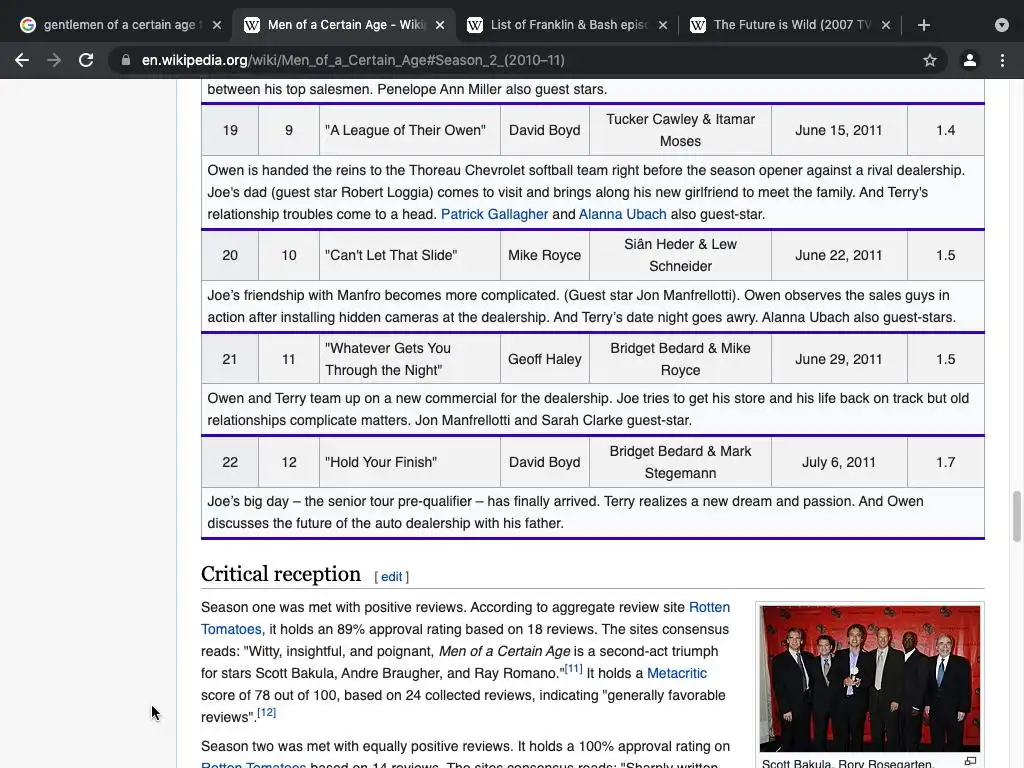The width and height of the screenshot is (1024, 768).
Task: Open the Peabody Awards cast photo
Action: [870, 679]
